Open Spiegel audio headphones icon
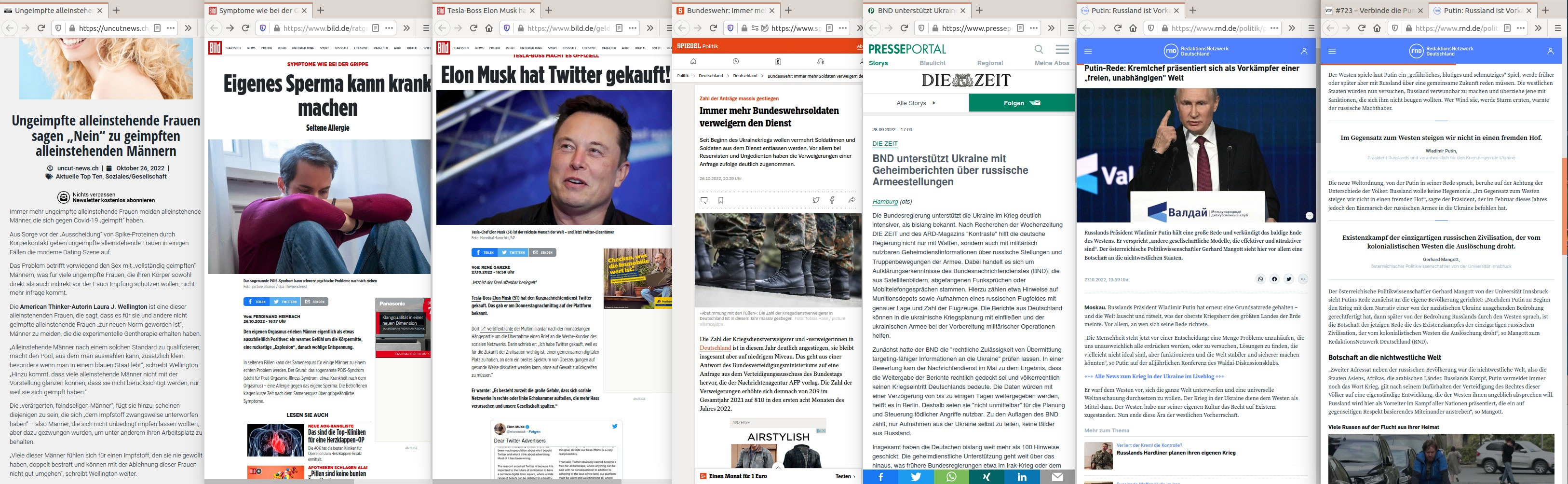The height and width of the screenshot is (484, 1568). [x=821, y=61]
